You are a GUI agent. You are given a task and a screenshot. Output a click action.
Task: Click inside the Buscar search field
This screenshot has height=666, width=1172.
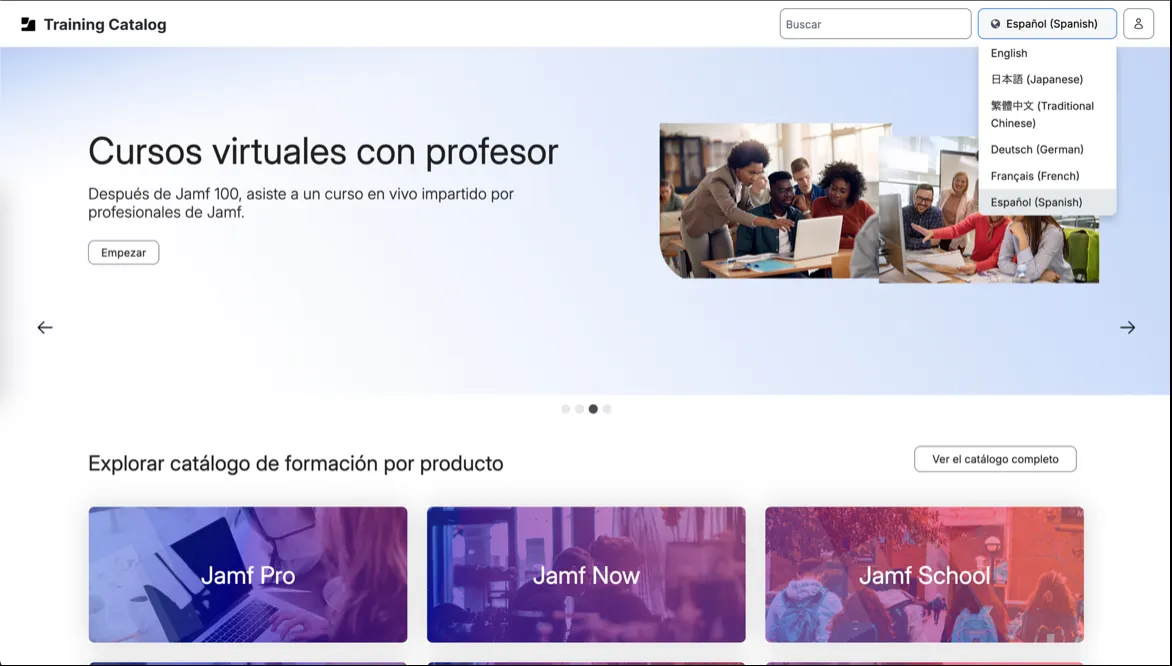point(875,23)
